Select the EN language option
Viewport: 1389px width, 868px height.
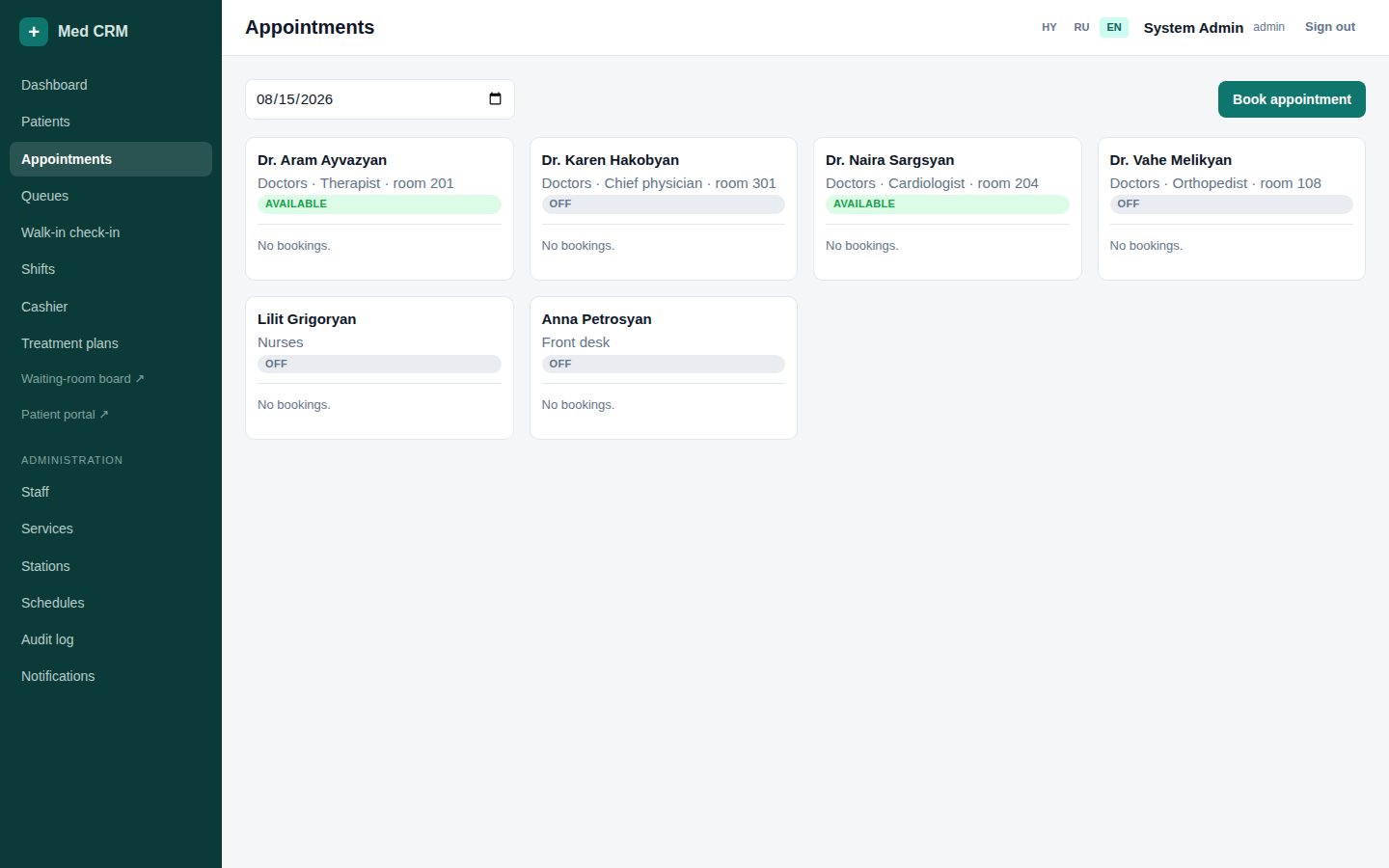[1114, 27]
